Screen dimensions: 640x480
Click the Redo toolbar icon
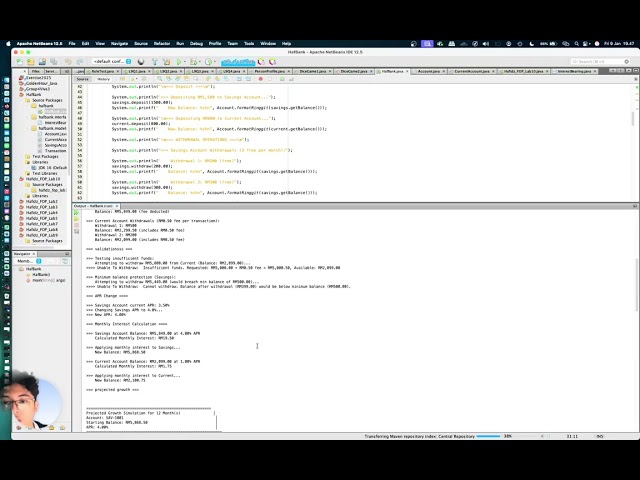pos(80,62)
